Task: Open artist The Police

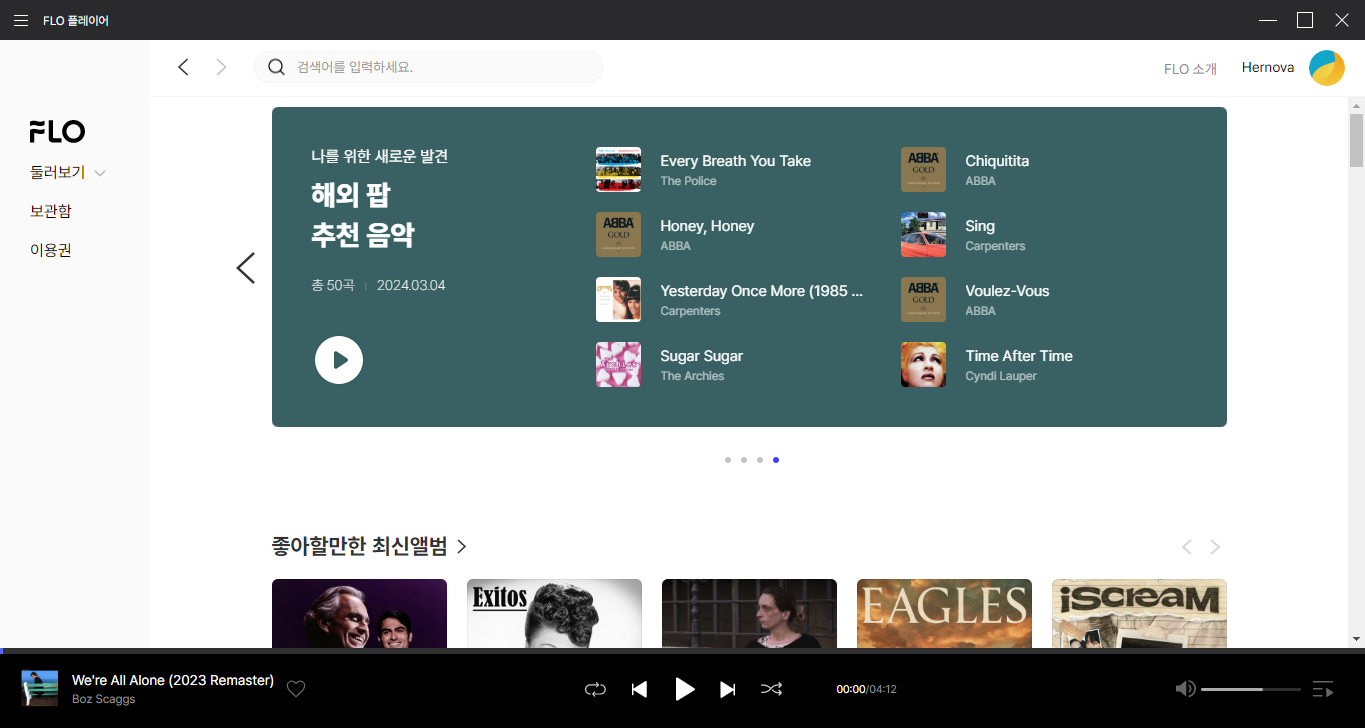Action: pos(688,181)
